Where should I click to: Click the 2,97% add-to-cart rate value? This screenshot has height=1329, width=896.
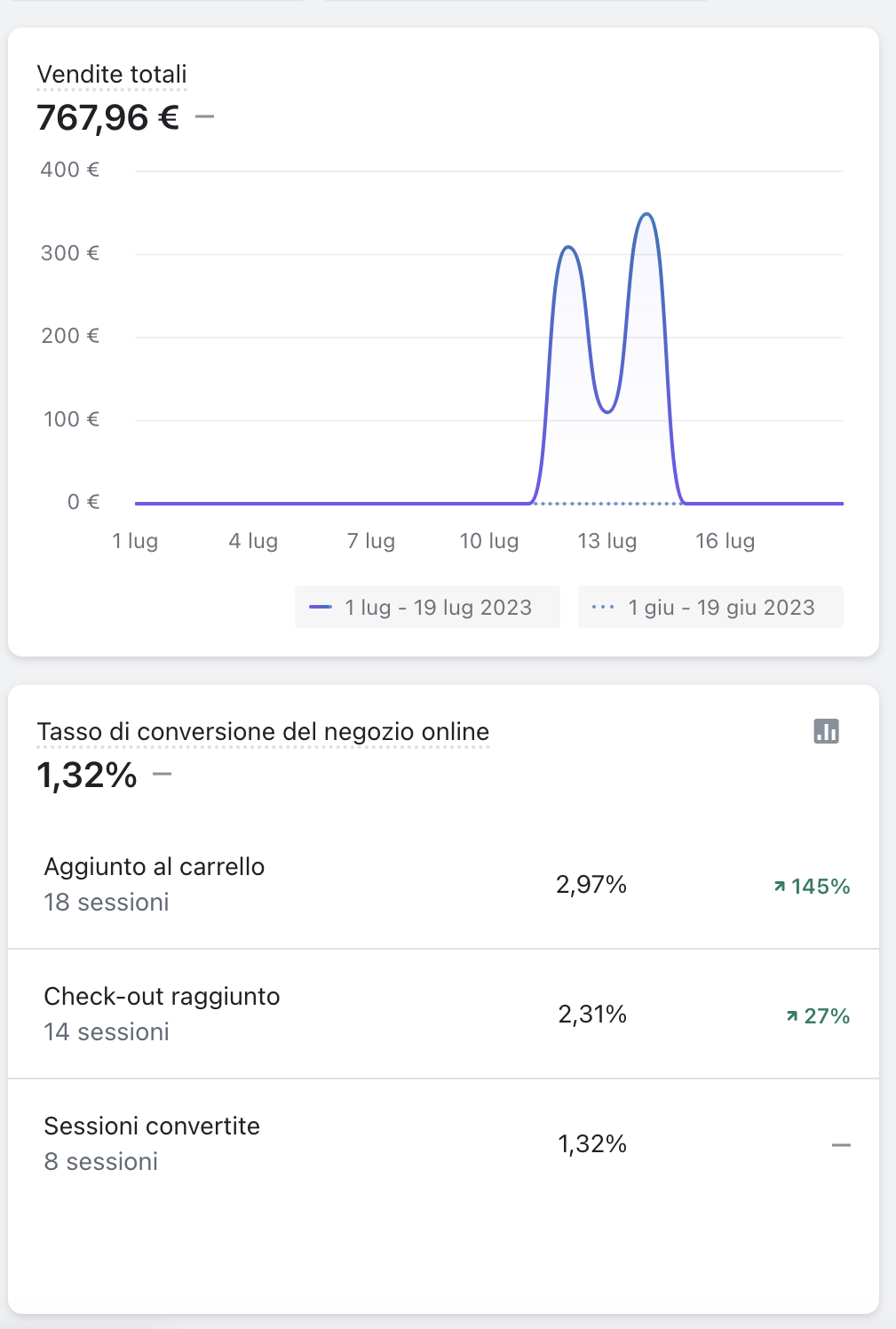tap(591, 885)
